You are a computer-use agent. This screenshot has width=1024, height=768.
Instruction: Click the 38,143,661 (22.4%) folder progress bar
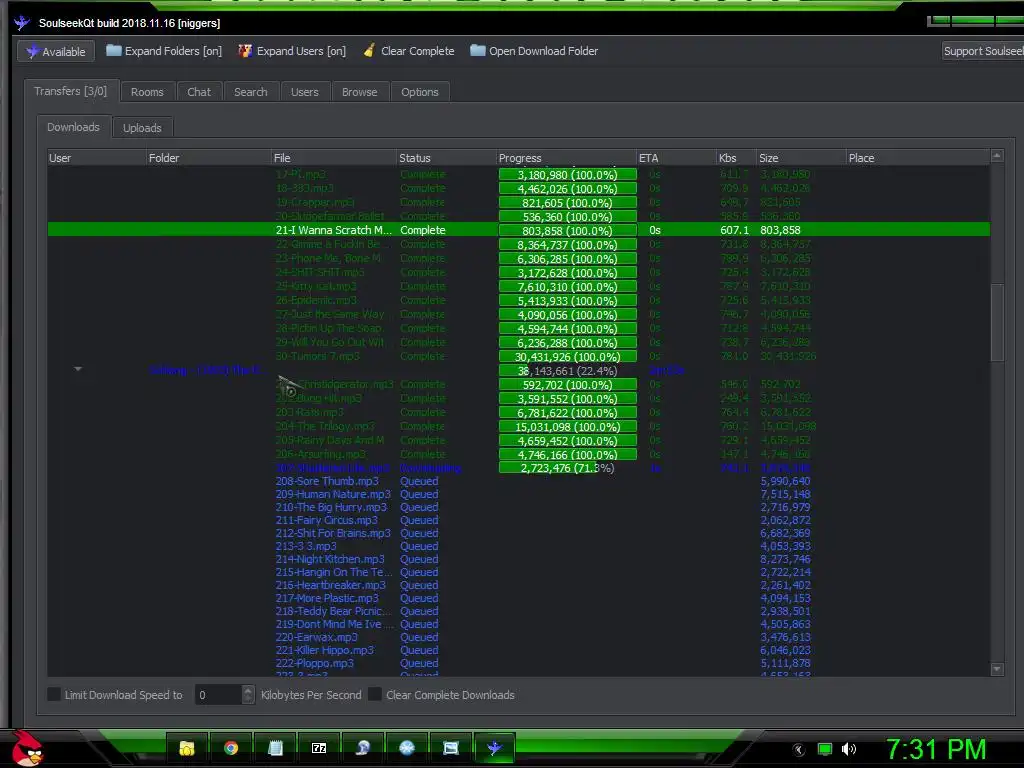click(x=567, y=371)
